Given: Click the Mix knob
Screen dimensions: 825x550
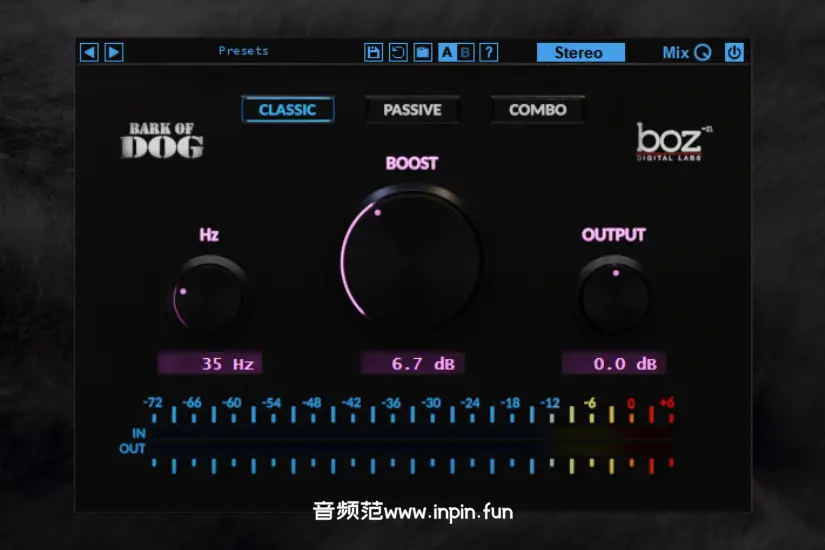Looking at the screenshot, I should (702, 53).
